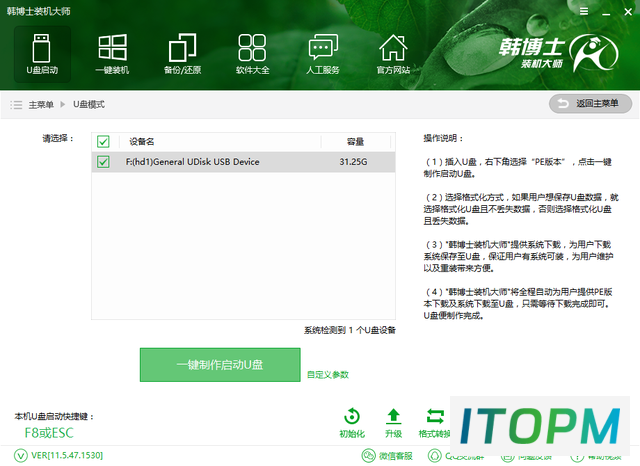Image resolution: width=640 pixels, height=466 pixels.
Task: Click the 请选择 label
Action: (58, 138)
